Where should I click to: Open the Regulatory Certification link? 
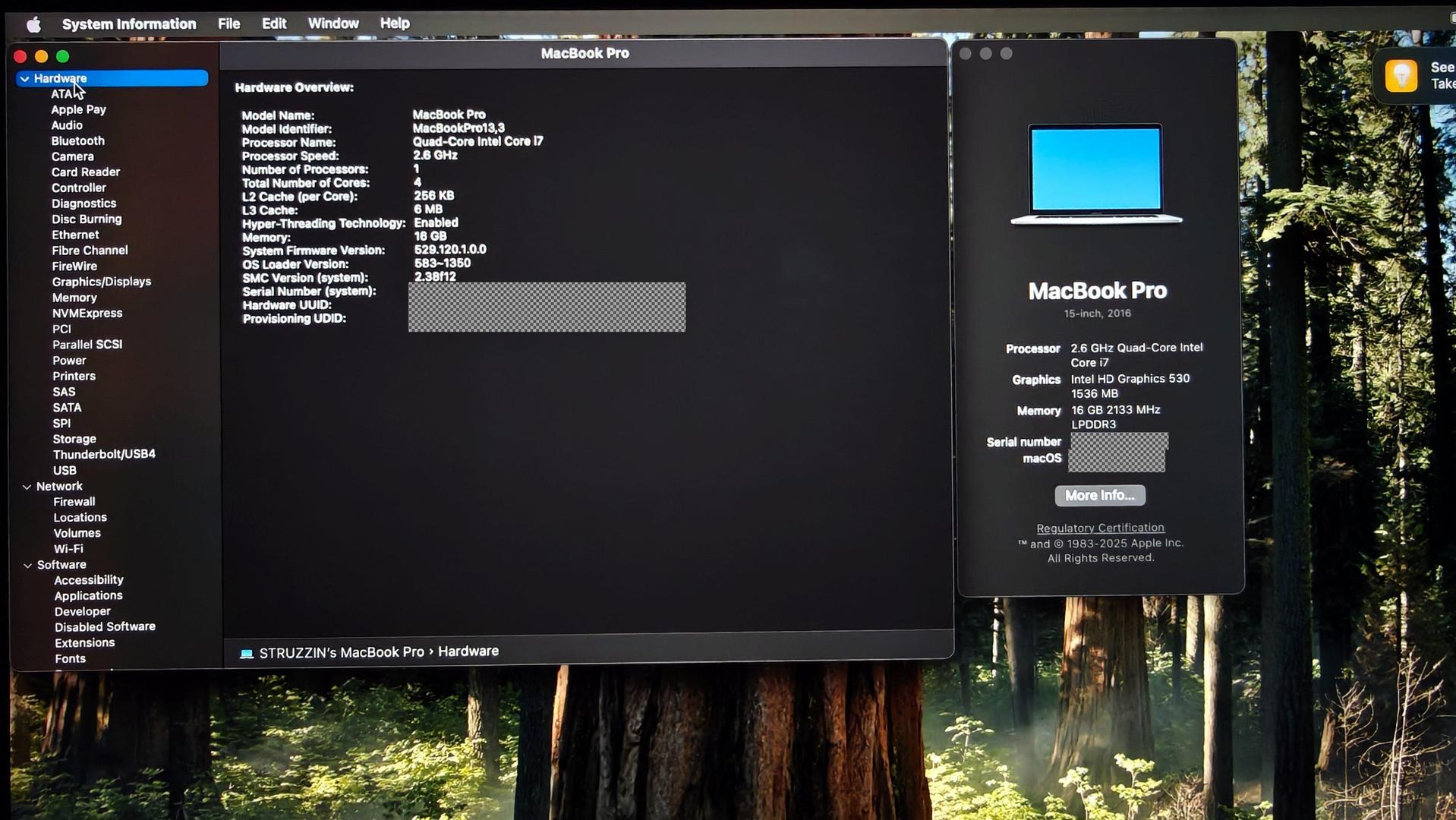coord(1100,528)
